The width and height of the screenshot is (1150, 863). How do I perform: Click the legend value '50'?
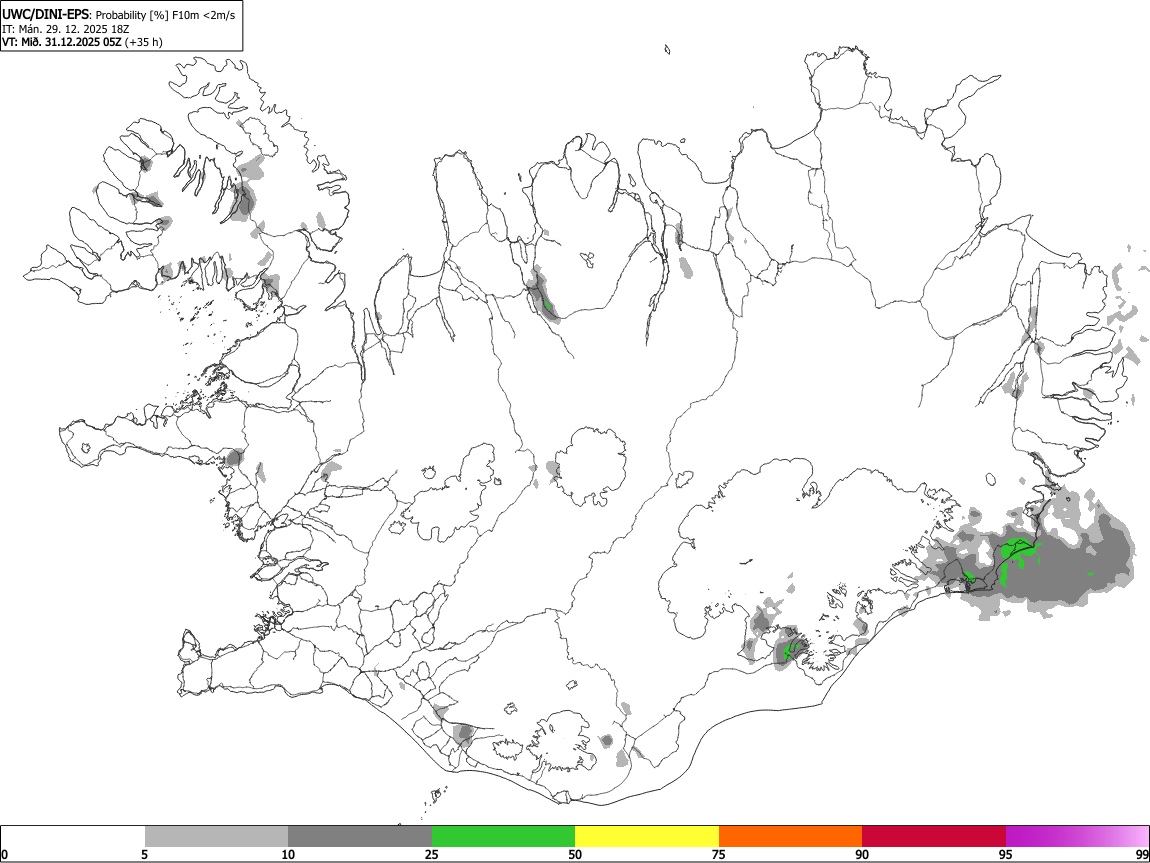click(575, 855)
